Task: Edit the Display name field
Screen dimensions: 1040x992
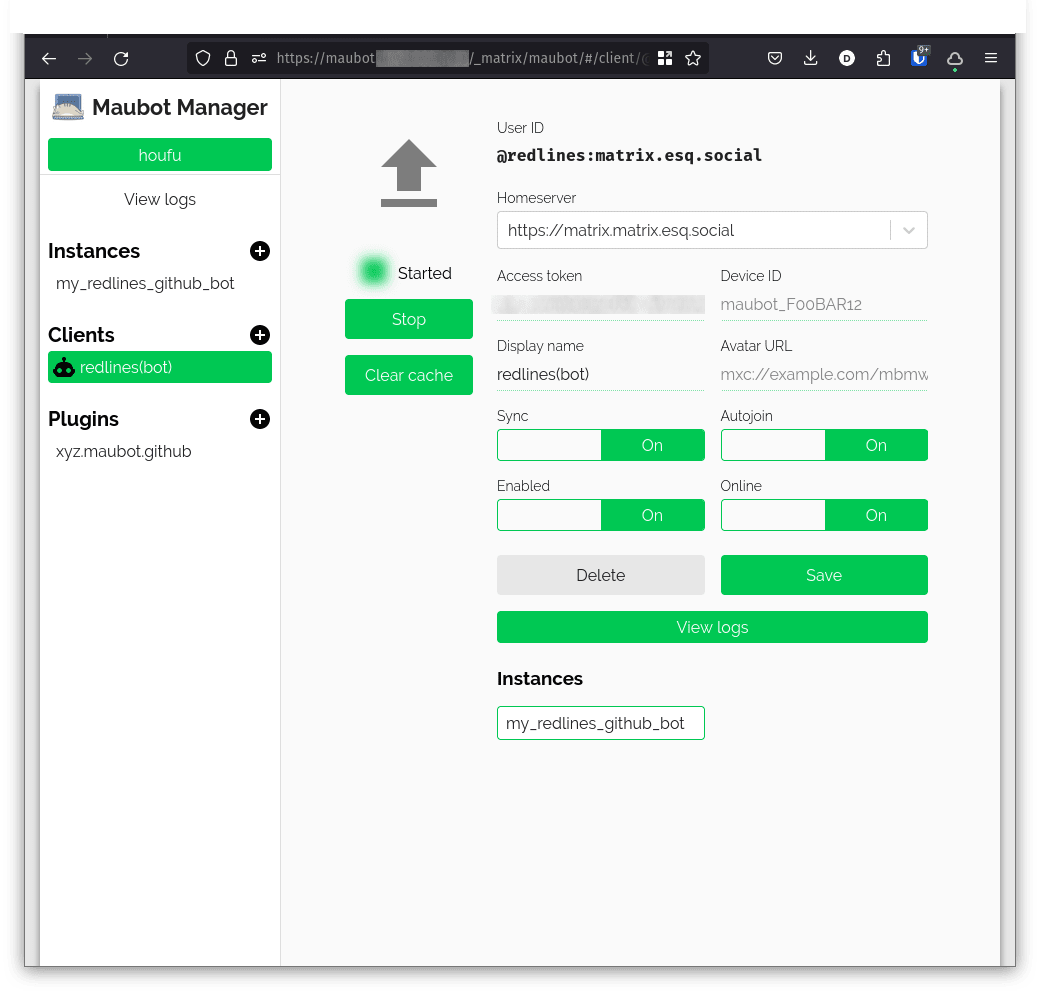Action: 601,375
